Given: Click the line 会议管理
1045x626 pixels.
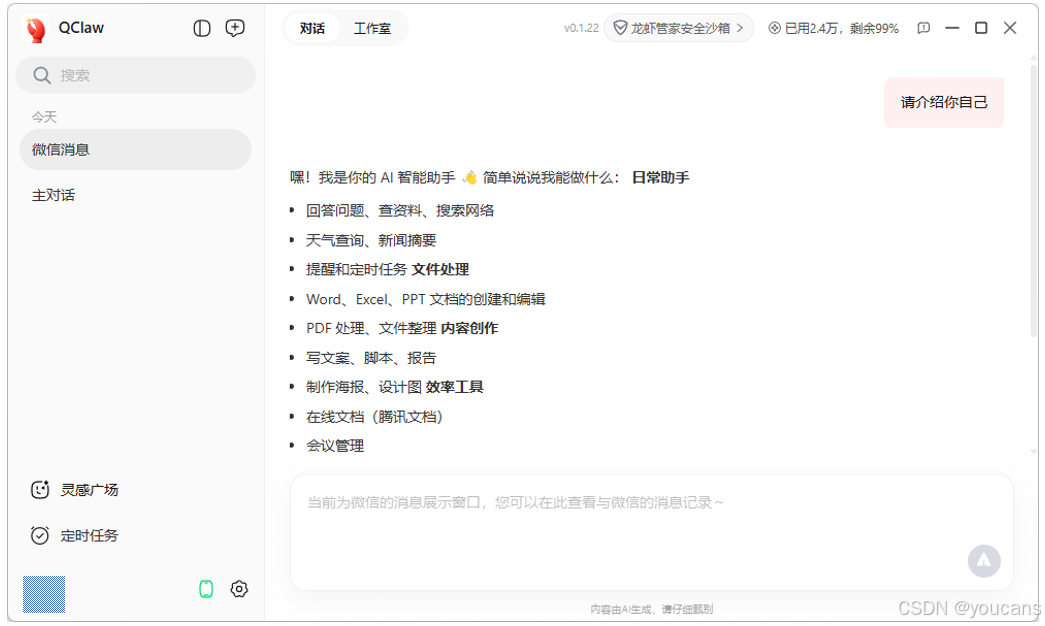Looking at the screenshot, I should (x=335, y=446).
